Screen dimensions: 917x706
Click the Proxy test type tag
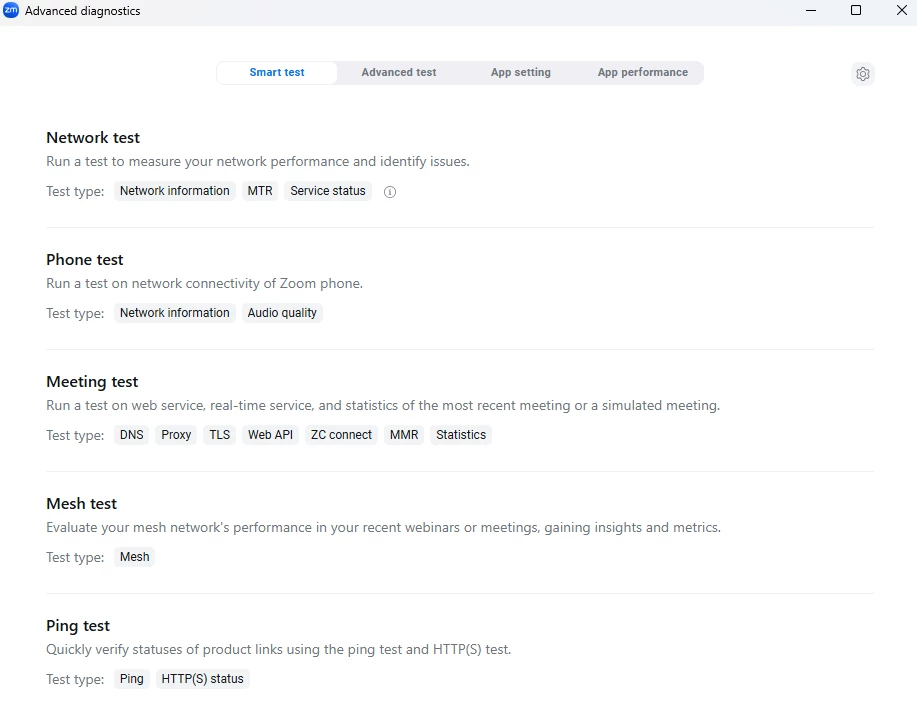click(x=176, y=435)
